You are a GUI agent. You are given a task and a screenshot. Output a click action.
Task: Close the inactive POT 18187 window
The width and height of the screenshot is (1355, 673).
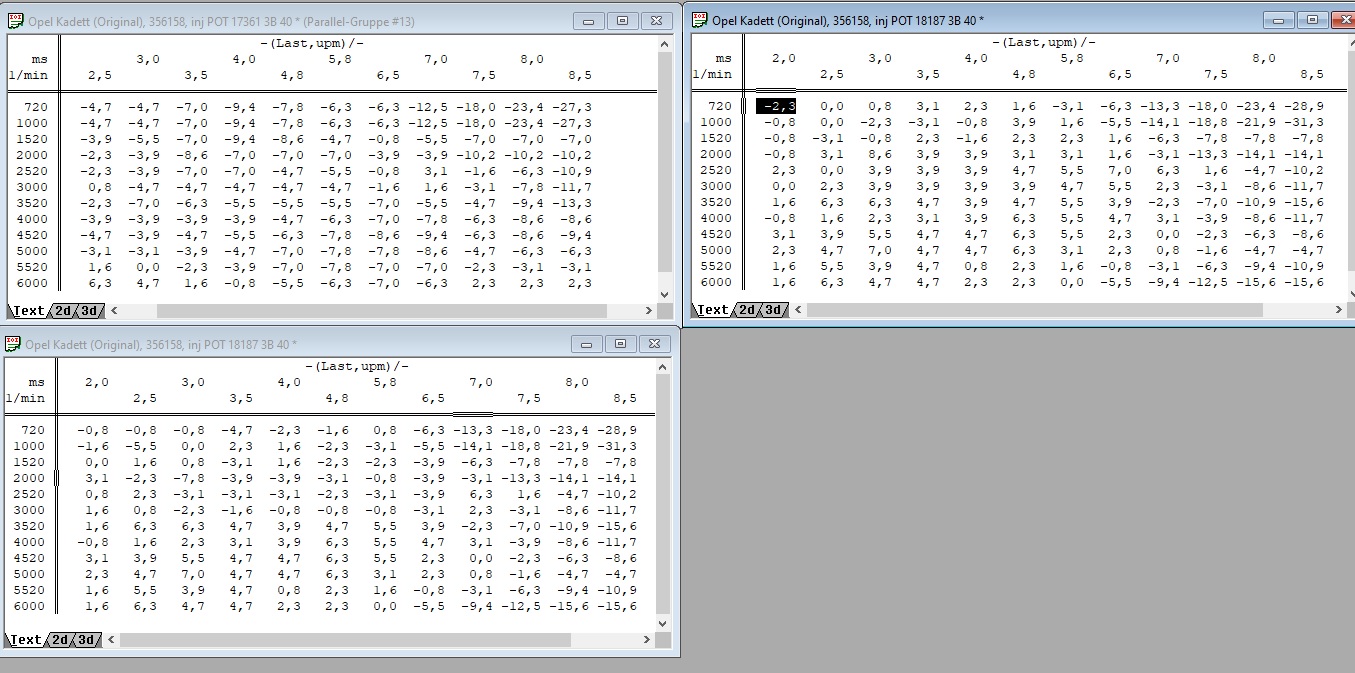click(655, 344)
